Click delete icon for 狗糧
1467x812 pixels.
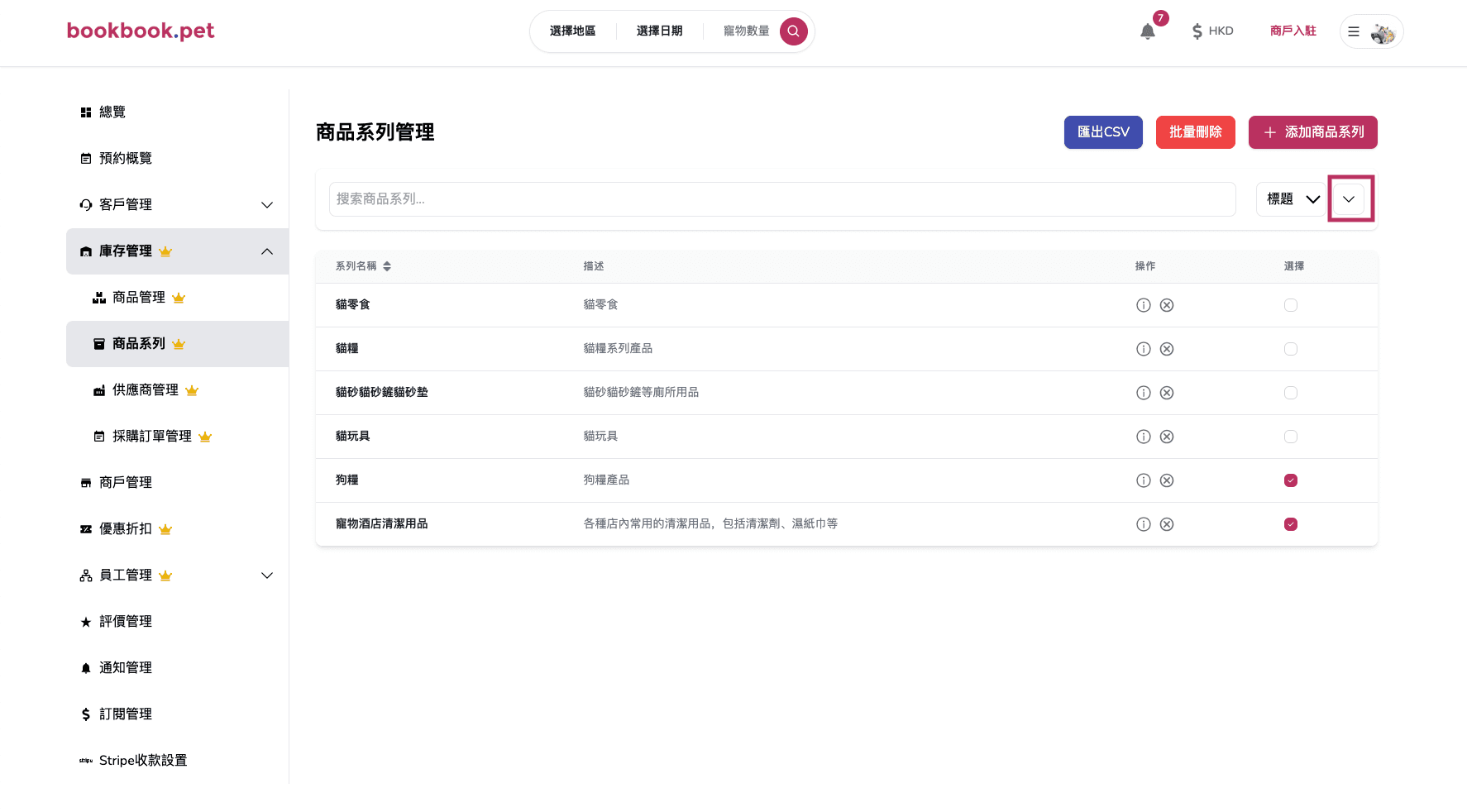pos(1167,480)
